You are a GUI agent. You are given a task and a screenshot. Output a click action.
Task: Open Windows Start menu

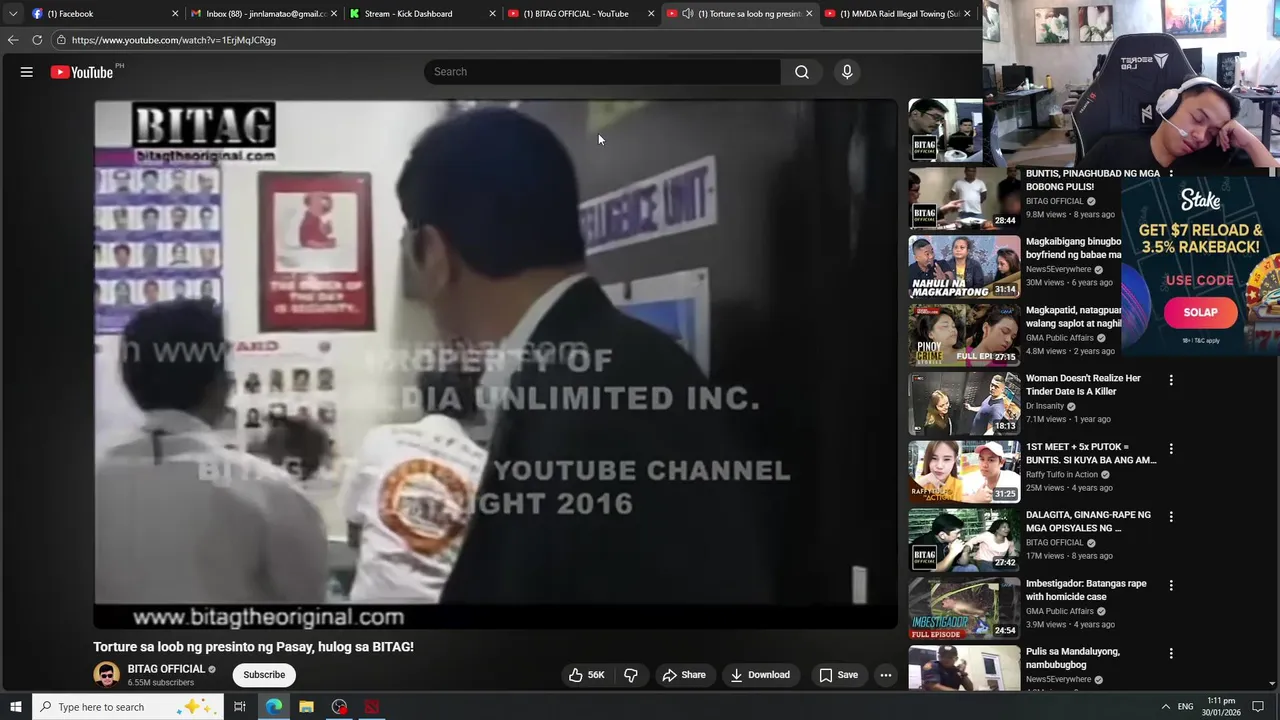[15, 707]
